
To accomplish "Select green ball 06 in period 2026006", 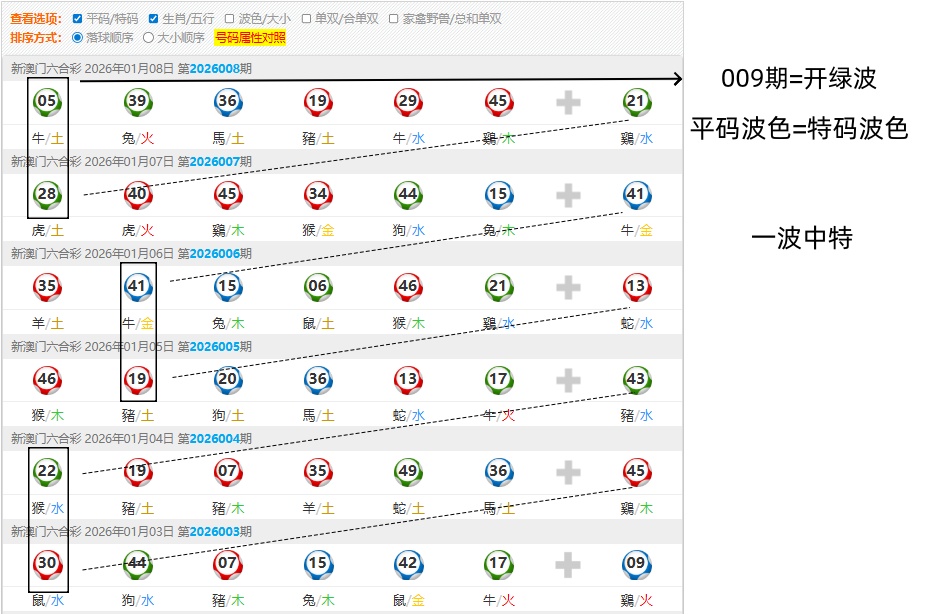I will pos(317,287).
